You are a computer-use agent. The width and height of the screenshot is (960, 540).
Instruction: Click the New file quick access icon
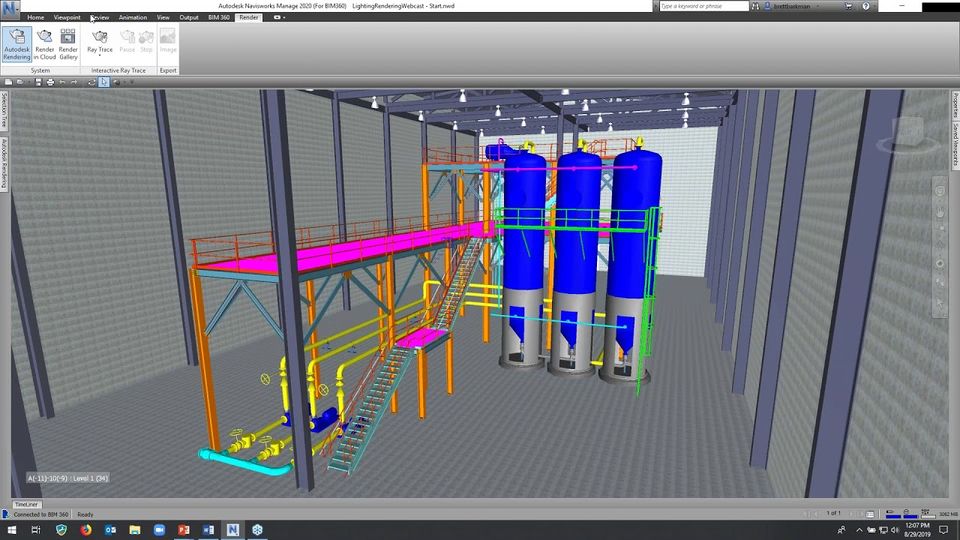pyautogui.click(x=9, y=82)
